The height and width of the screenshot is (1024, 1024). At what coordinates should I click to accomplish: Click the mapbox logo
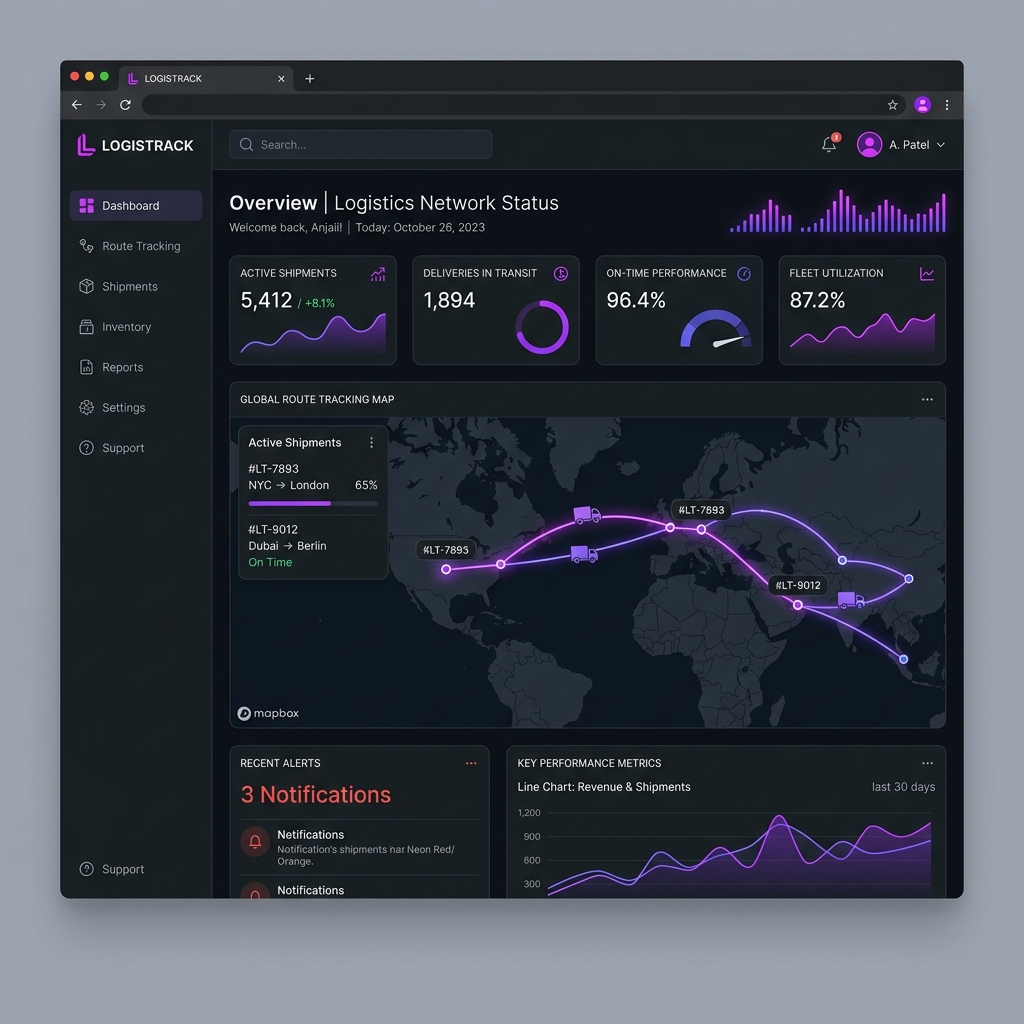(268, 713)
